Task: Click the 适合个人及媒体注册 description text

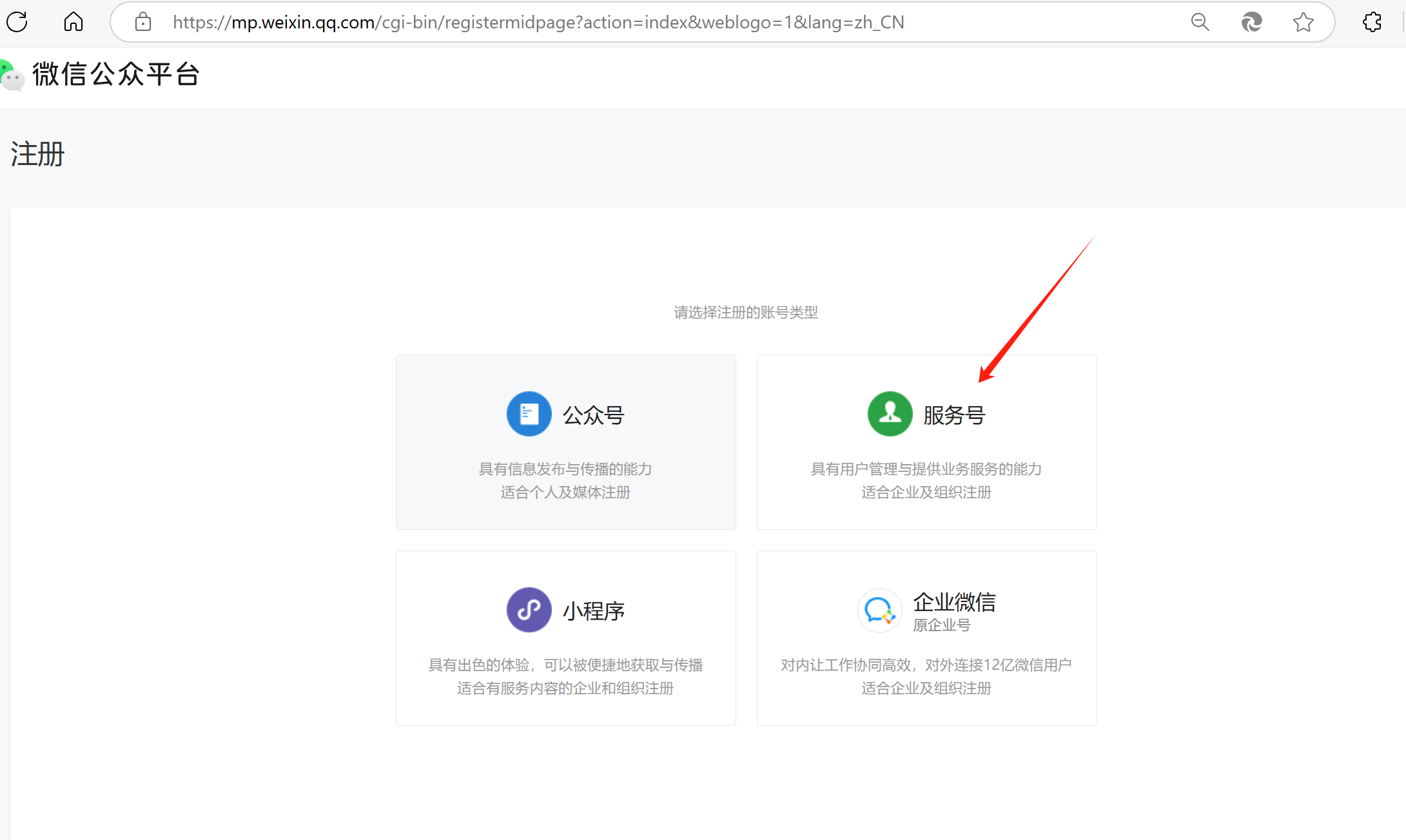Action: [565, 493]
